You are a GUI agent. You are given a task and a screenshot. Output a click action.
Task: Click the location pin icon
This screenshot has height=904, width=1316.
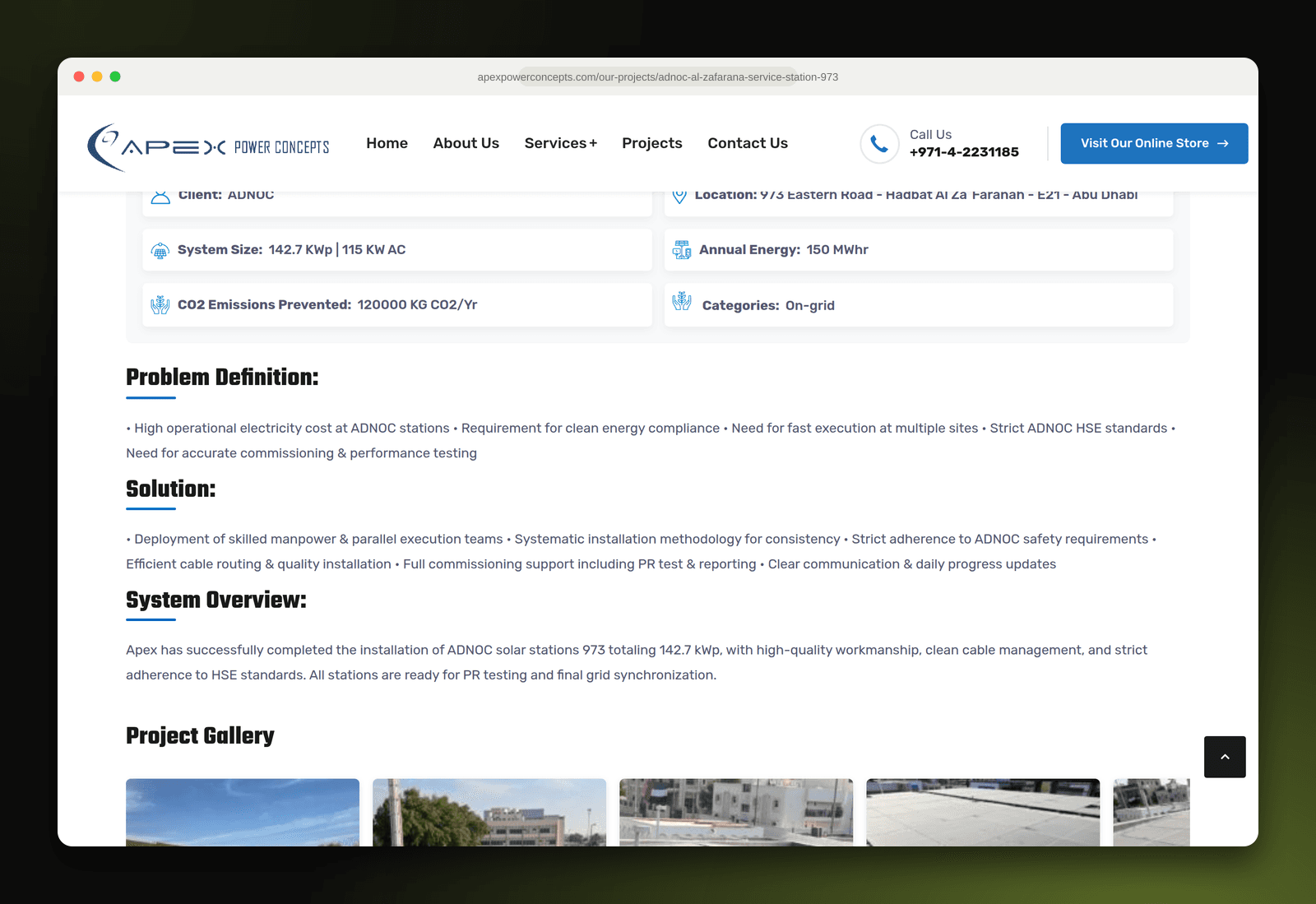(x=679, y=197)
